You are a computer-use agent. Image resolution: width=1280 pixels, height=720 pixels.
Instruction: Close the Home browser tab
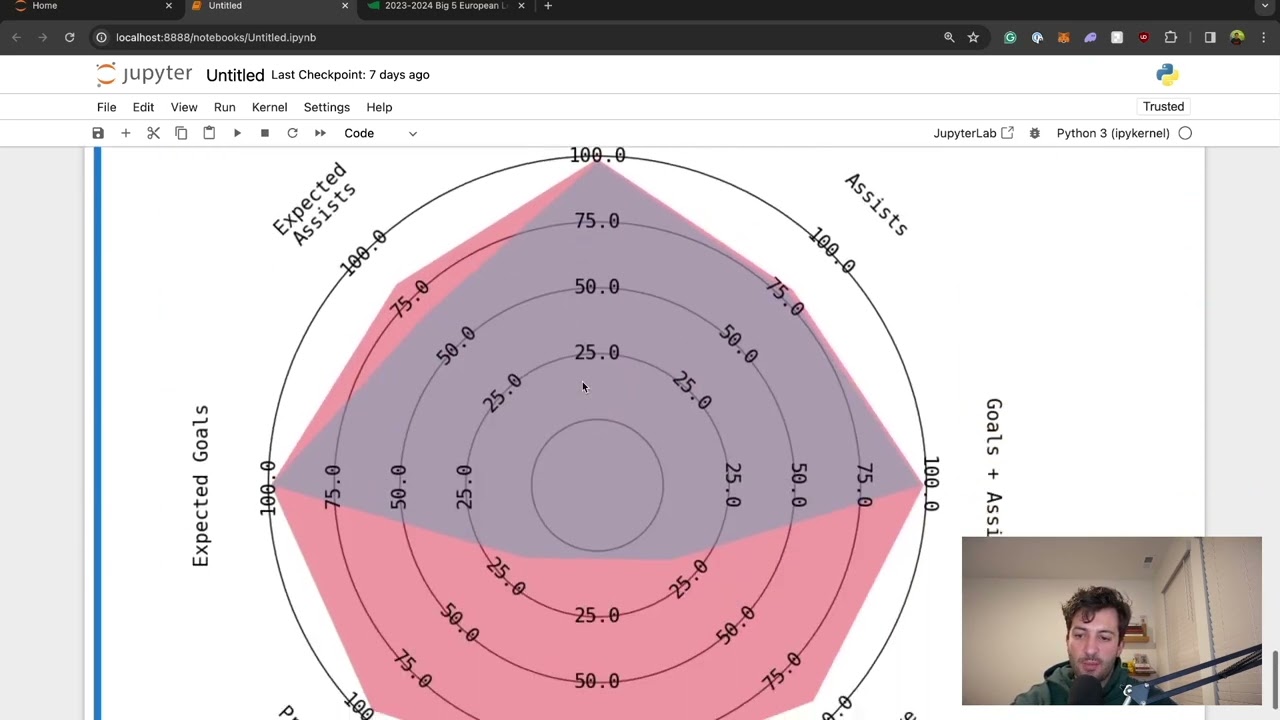pos(168,6)
